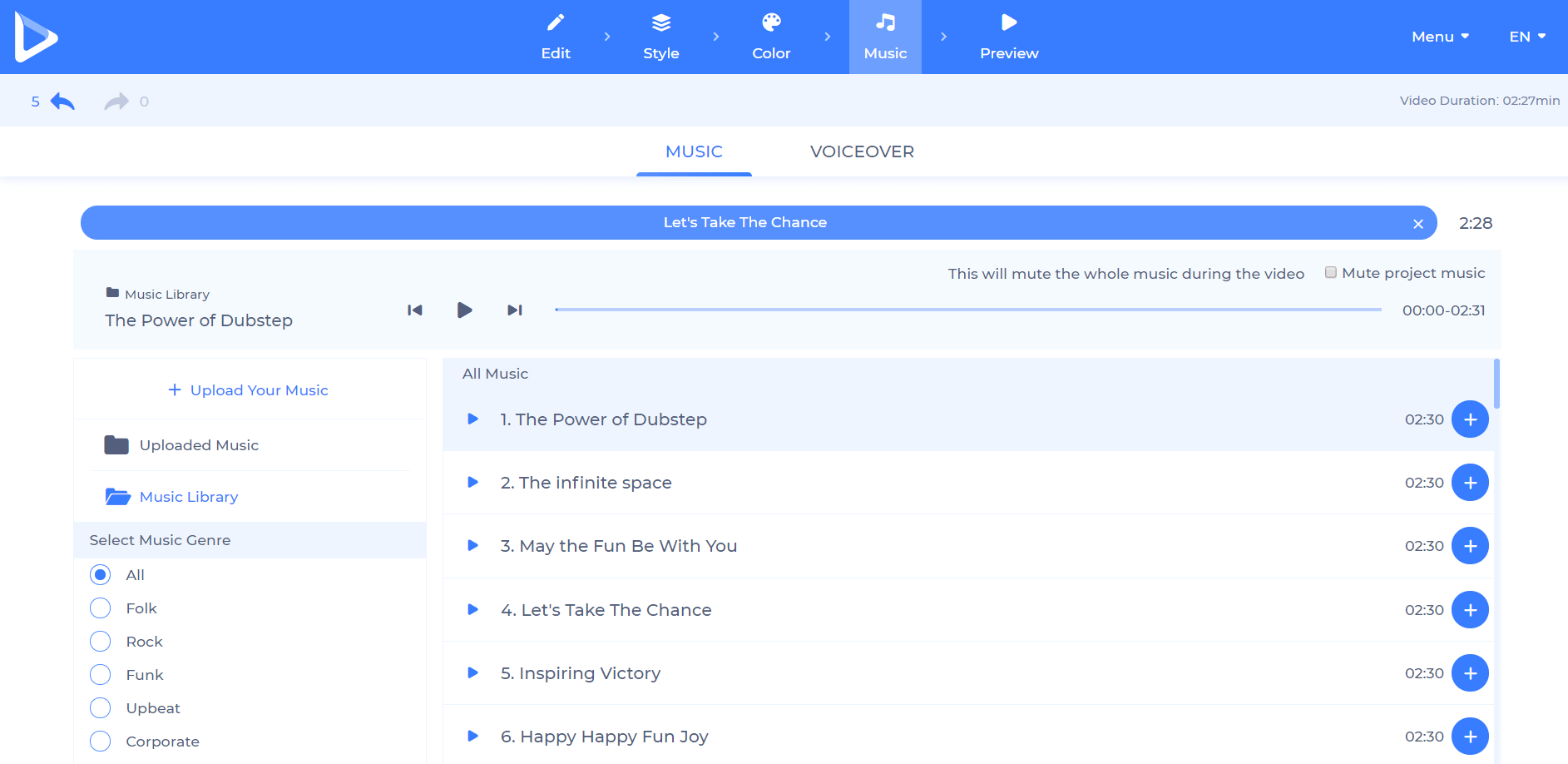Preview track 'The infinite space'
1568x764 pixels.
(472, 483)
